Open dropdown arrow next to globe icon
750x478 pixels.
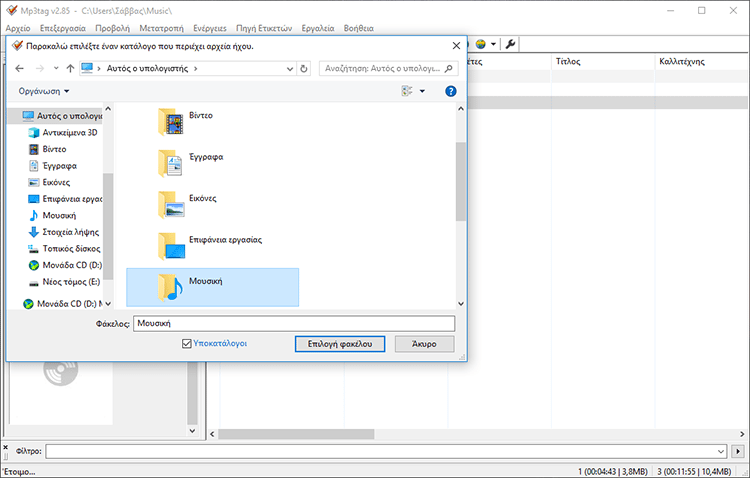click(493, 44)
